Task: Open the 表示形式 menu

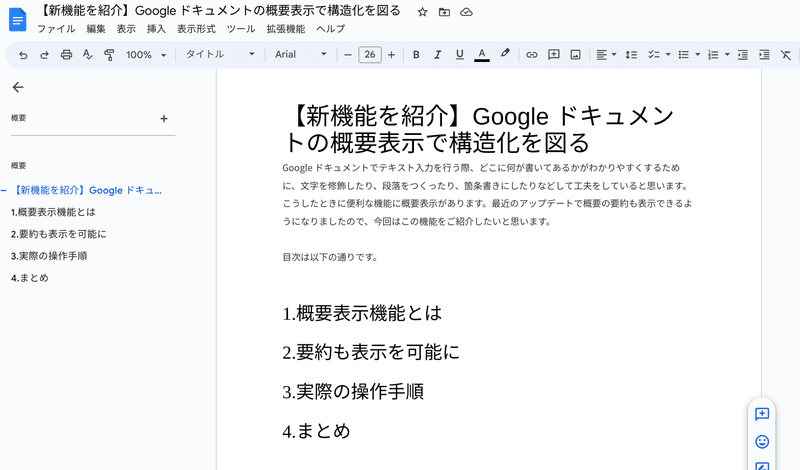Action: tap(196, 29)
